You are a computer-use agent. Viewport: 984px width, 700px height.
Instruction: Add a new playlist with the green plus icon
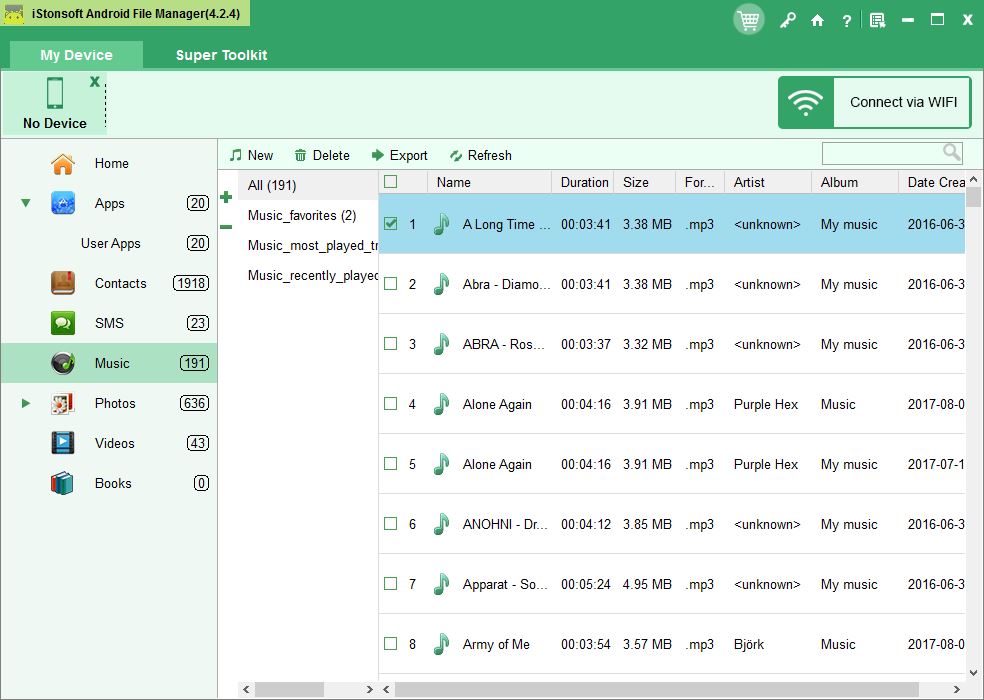point(226,197)
